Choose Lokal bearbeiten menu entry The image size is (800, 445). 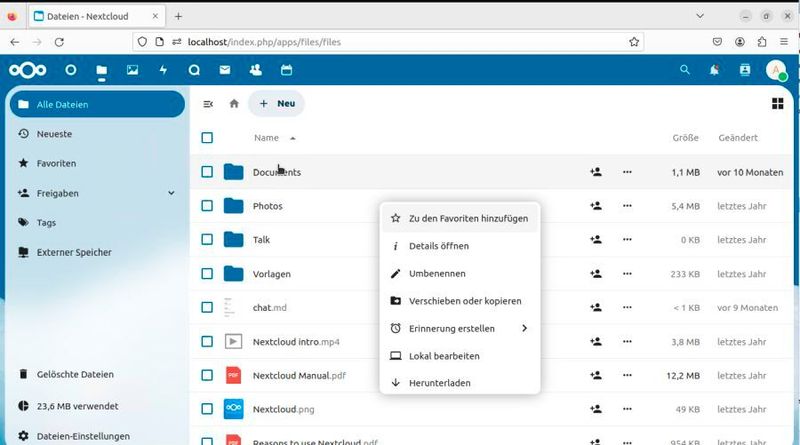click(460, 356)
